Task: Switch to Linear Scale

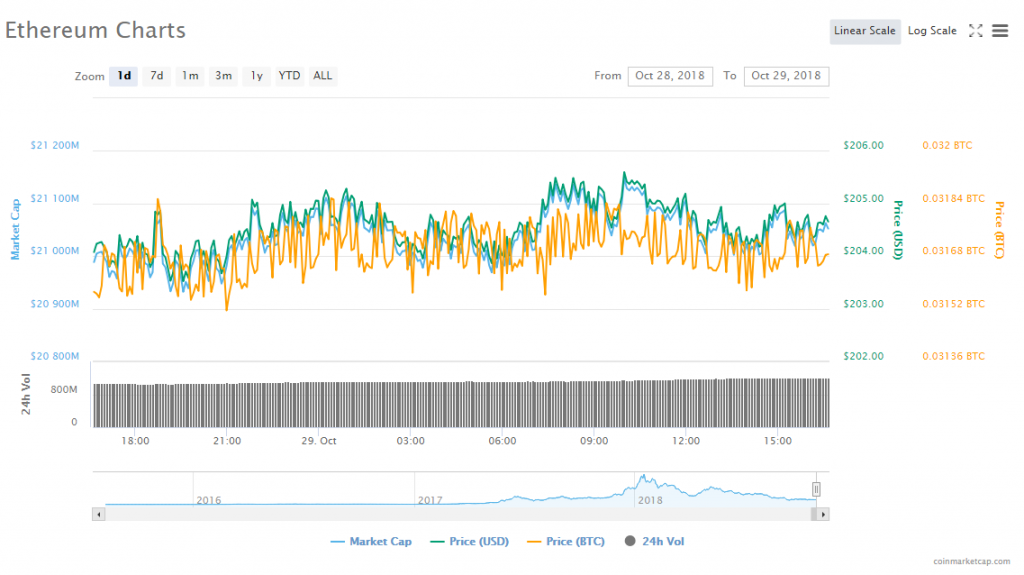Action: (865, 31)
